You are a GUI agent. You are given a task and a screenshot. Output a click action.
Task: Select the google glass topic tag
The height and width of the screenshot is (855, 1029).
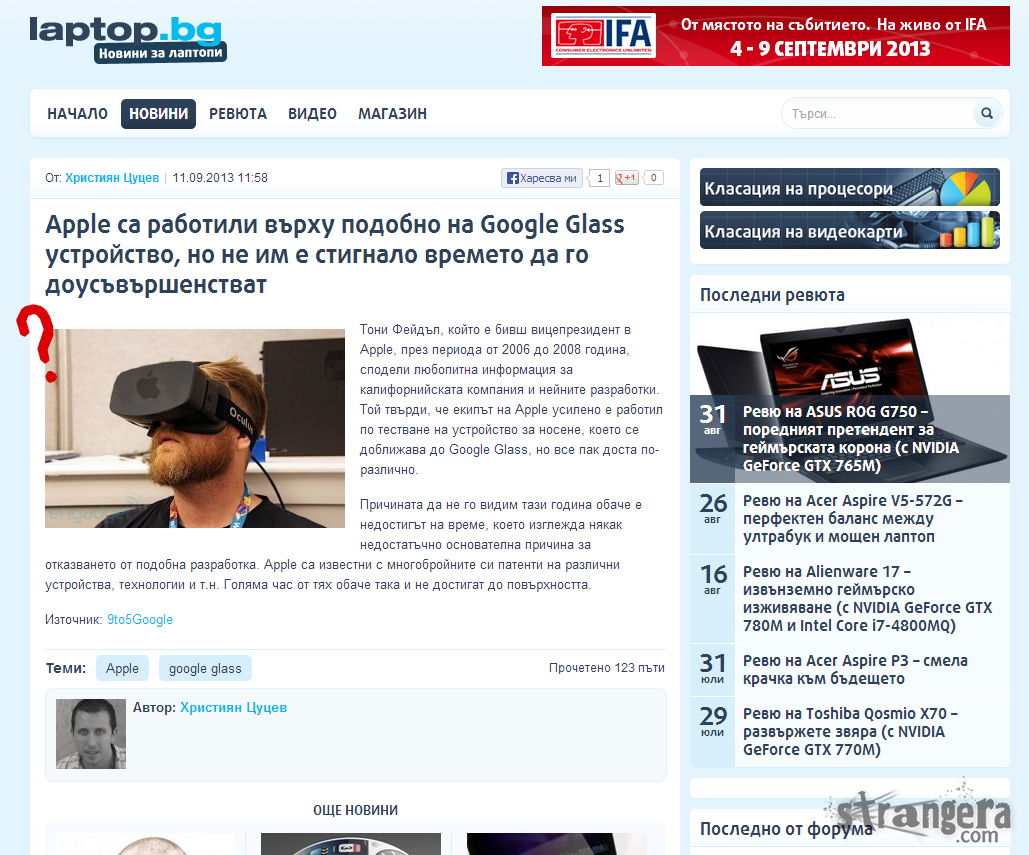point(205,669)
